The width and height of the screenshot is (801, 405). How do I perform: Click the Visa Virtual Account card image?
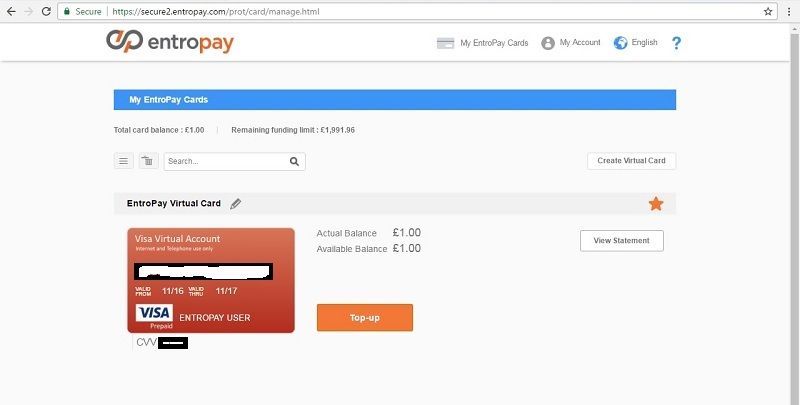coord(211,280)
